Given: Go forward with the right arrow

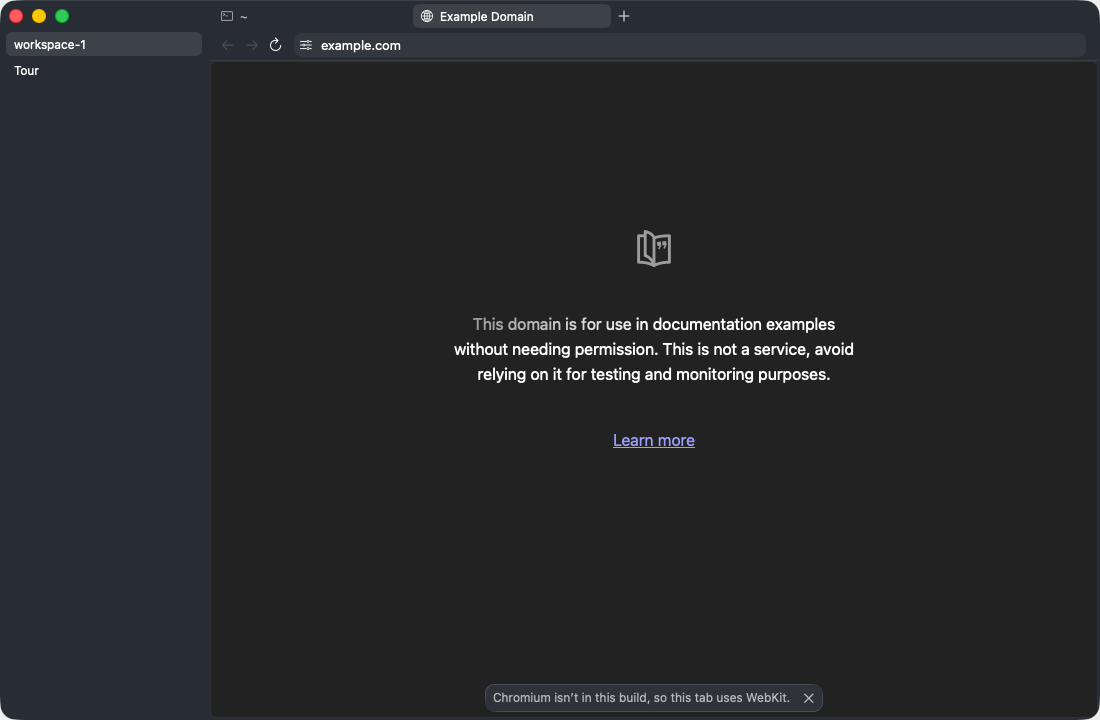Looking at the screenshot, I should pyautogui.click(x=251, y=45).
